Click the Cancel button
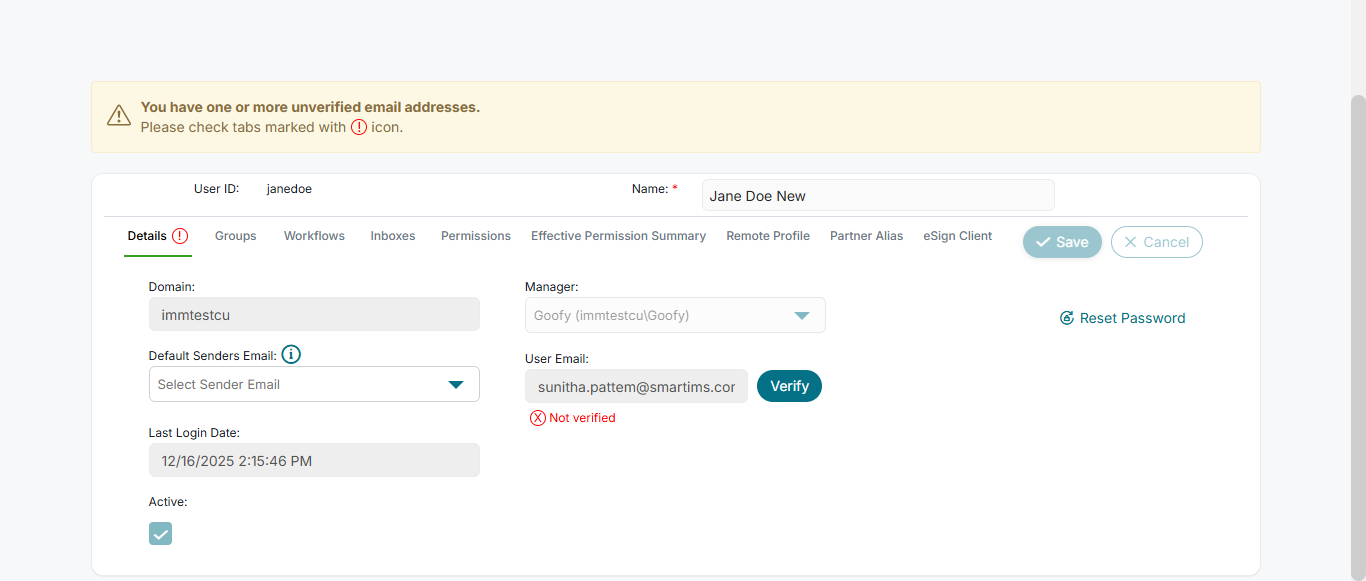The image size is (1366, 581). [x=1156, y=242]
